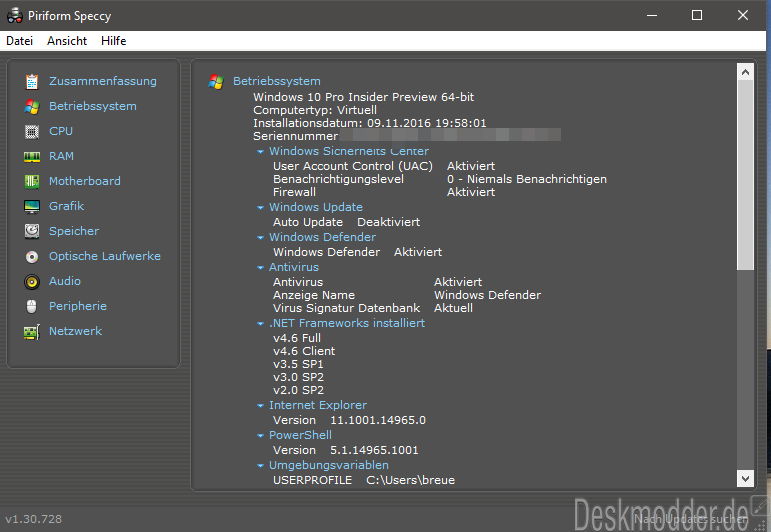The height and width of the screenshot is (532, 771).
Task: Click the Betriebssystem heading in main panel
Action: pyautogui.click(x=277, y=81)
